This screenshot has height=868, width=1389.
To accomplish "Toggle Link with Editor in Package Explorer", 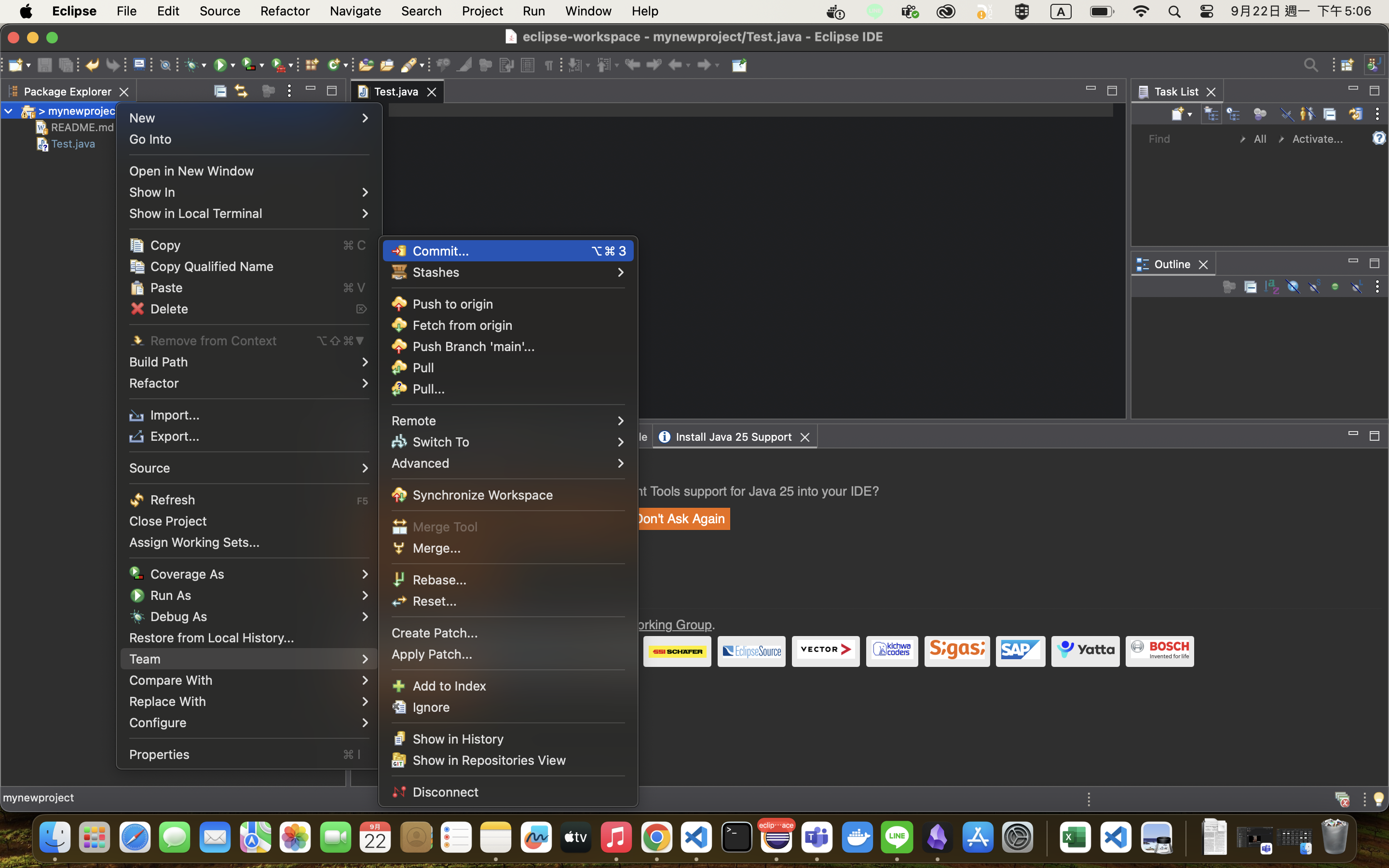I will pyautogui.click(x=241, y=91).
